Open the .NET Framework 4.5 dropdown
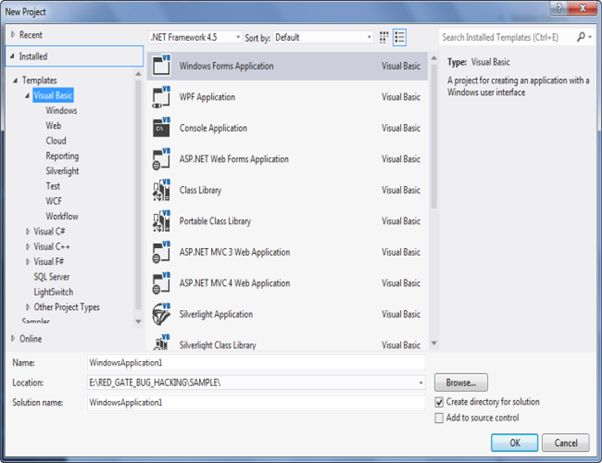This screenshot has height=463, width=602. tap(195, 37)
